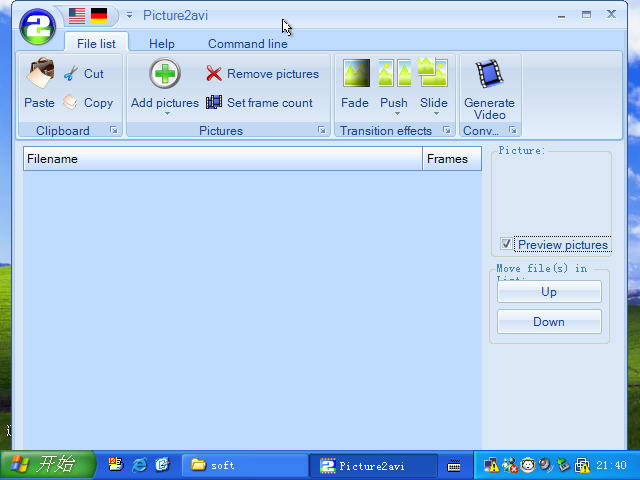Click the Filename column header
640x480 pixels.
click(x=223, y=158)
